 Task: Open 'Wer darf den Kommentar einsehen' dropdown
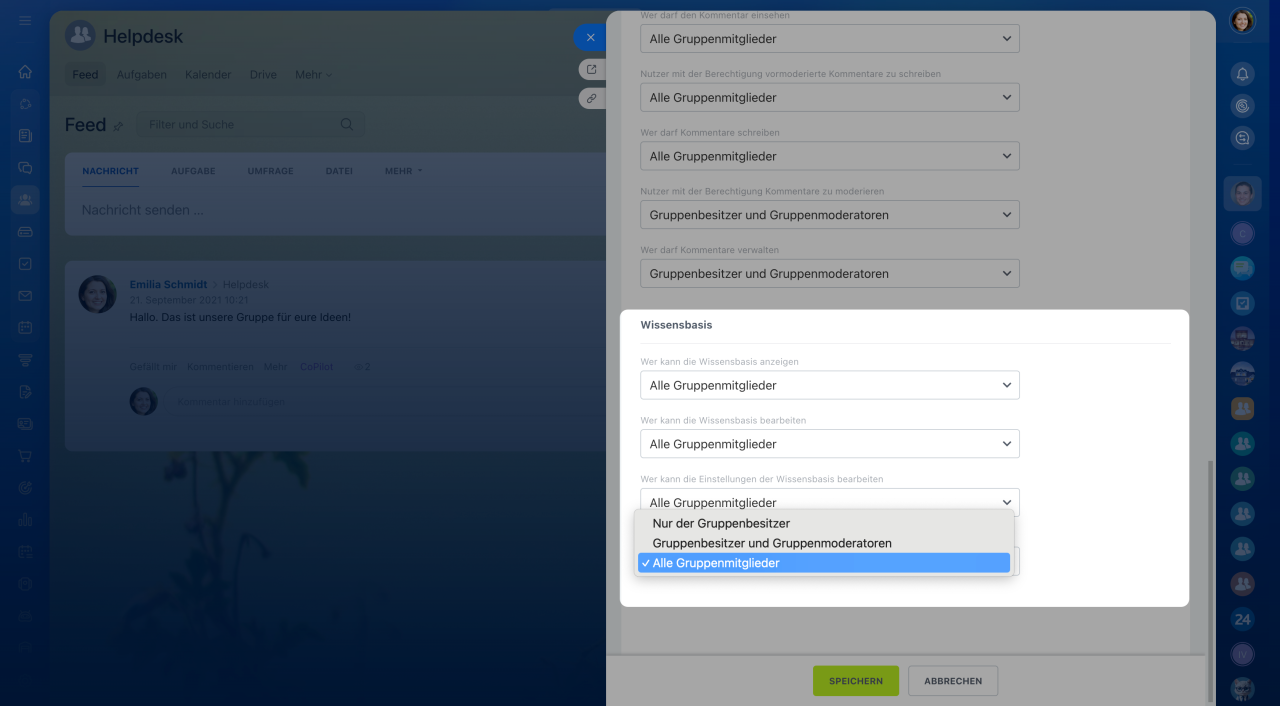[x=830, y=39]
